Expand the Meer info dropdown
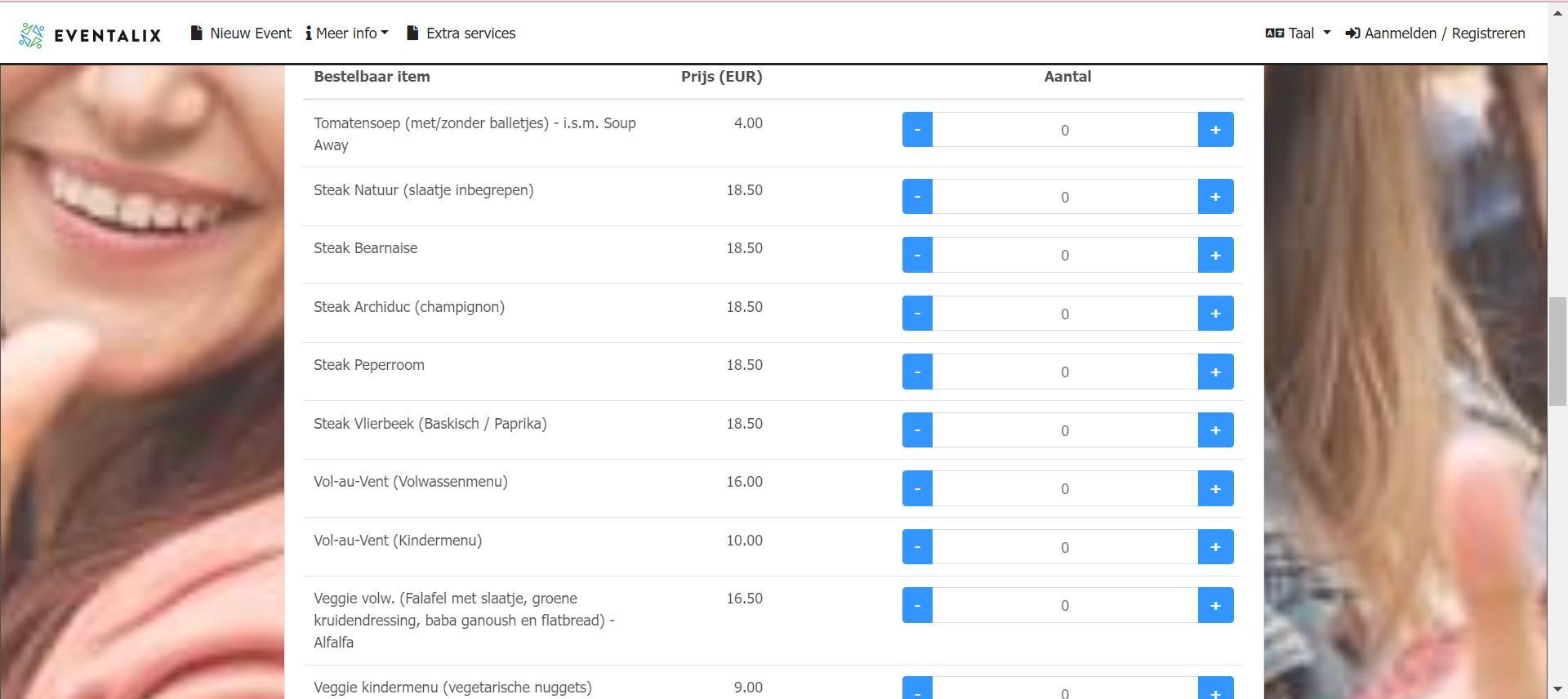The height and width of the screenshot is (699, 1568). 347,33
